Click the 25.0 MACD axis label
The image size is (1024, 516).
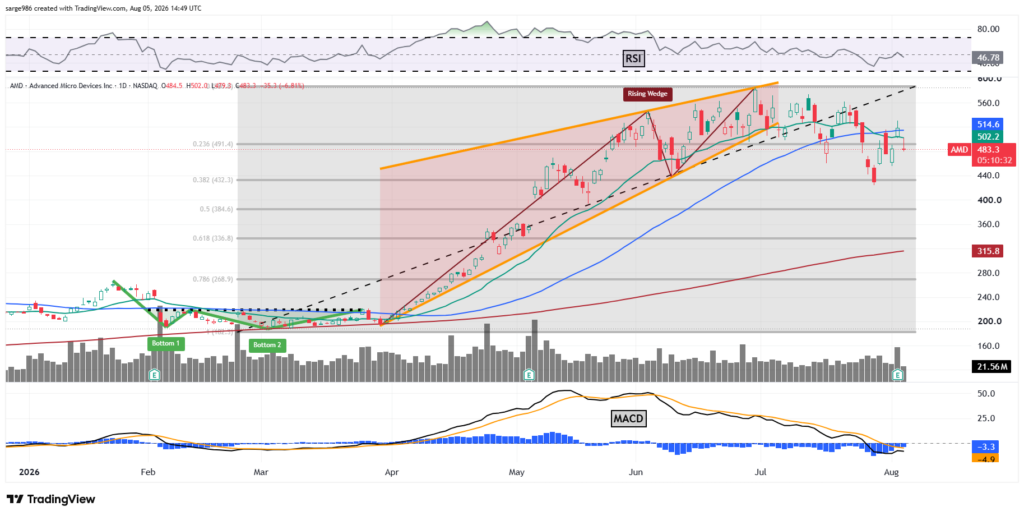click(987, 419)
